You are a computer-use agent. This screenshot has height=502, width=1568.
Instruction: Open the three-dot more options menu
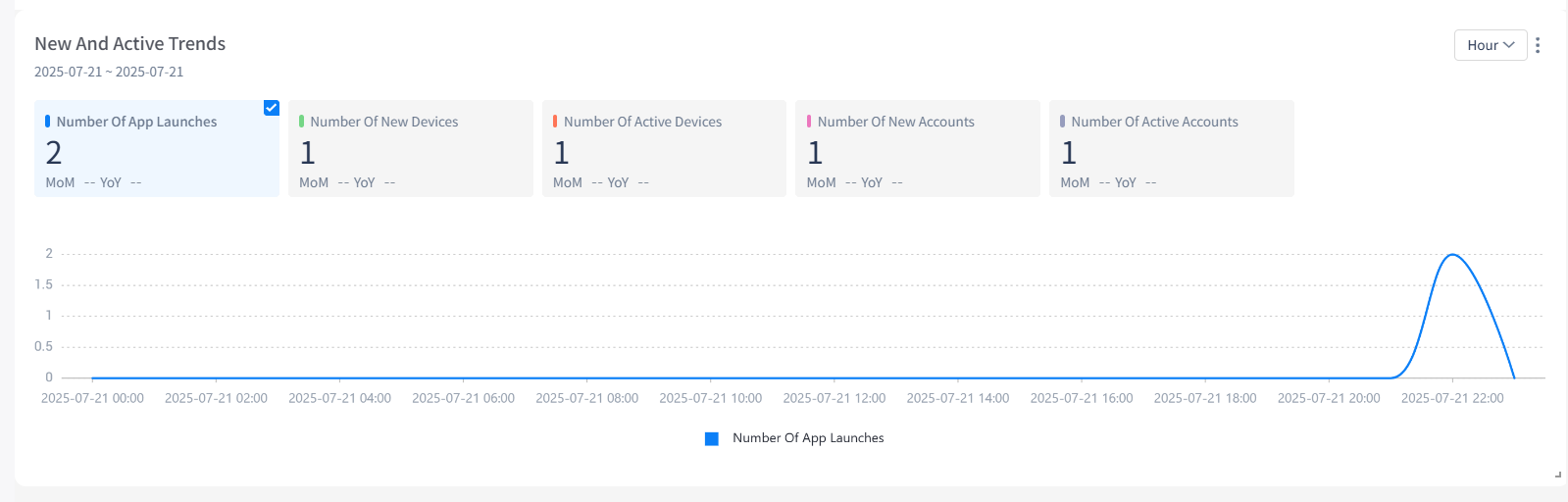[1538, 45]
